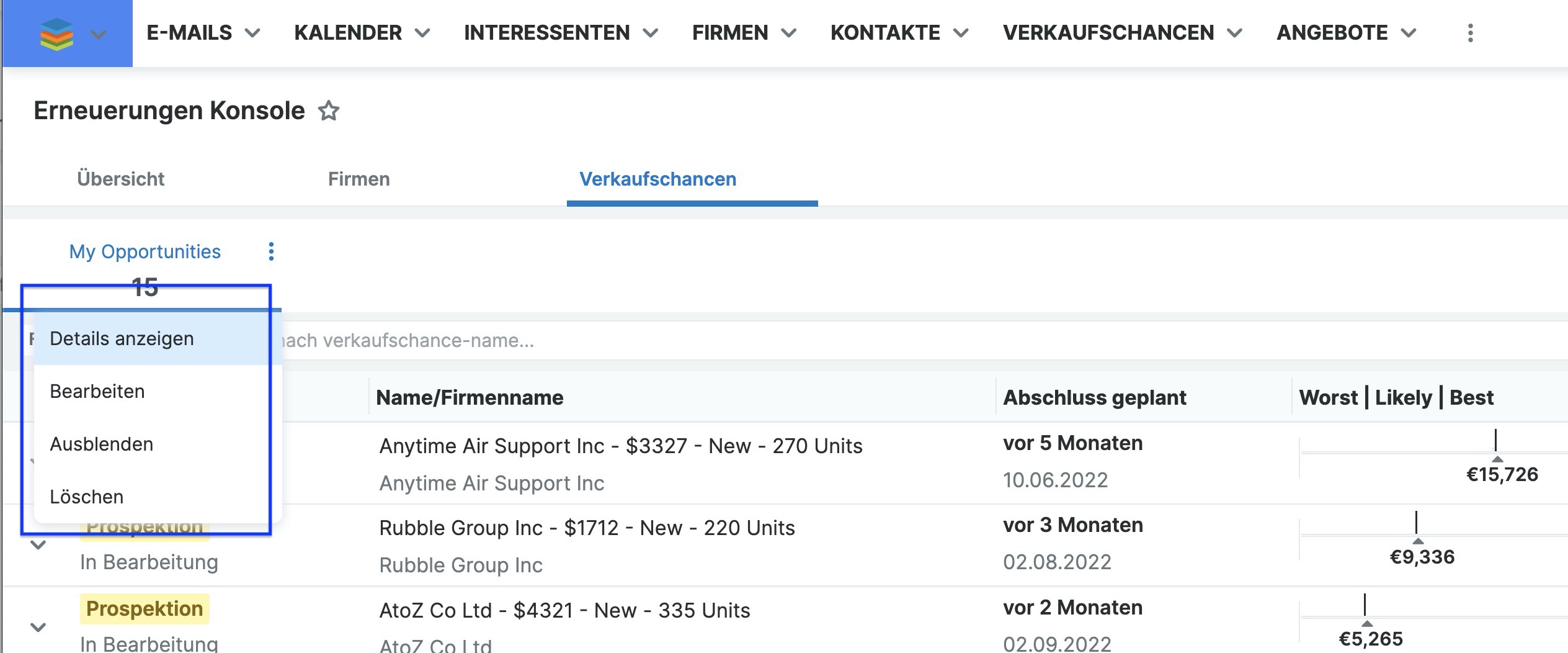Open the KALENDER menu chevron
The width and height of the screenshot is (1568, 653).
422,33
